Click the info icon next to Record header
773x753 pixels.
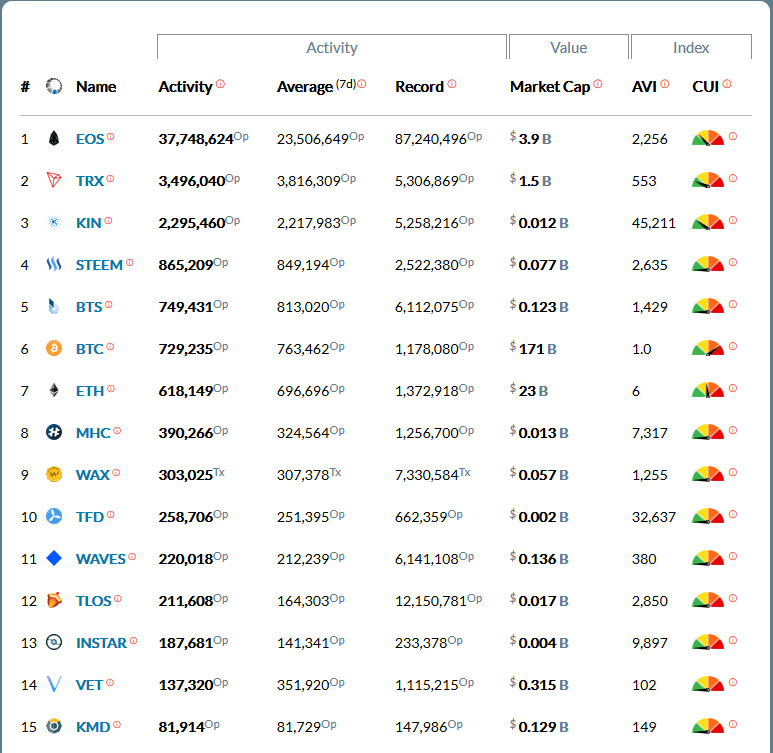point(452,84)
